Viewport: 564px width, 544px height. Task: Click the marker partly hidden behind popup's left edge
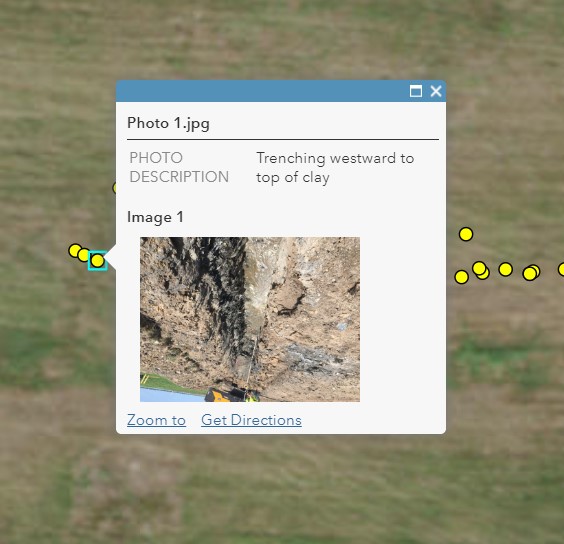tap(114, 188)
